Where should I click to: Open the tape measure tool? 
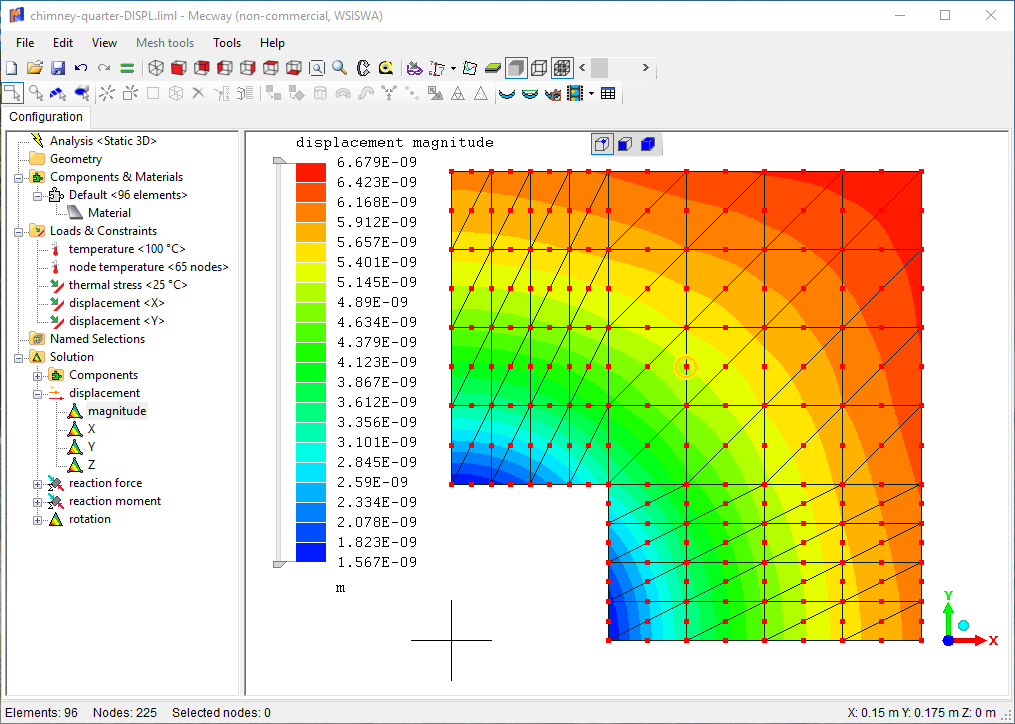click(x=386, y=68)
